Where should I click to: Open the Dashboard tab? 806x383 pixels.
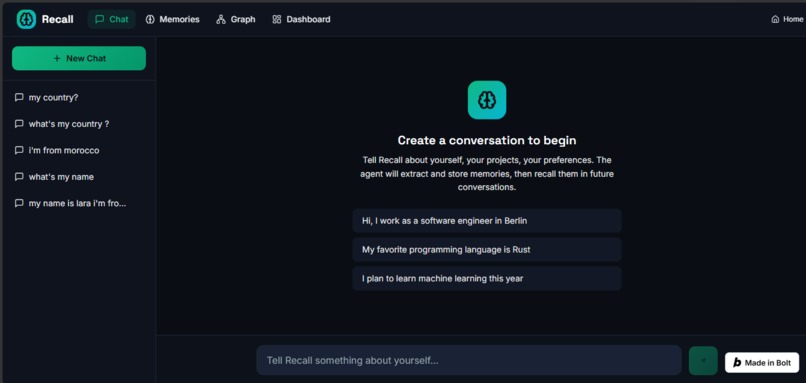pyautogui.click(x=301, y=20)
